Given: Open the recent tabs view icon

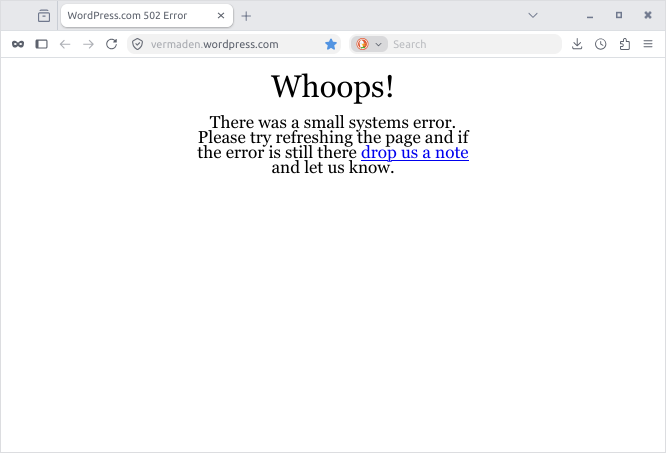Looking at the screenshot, I should pos(44,16).
